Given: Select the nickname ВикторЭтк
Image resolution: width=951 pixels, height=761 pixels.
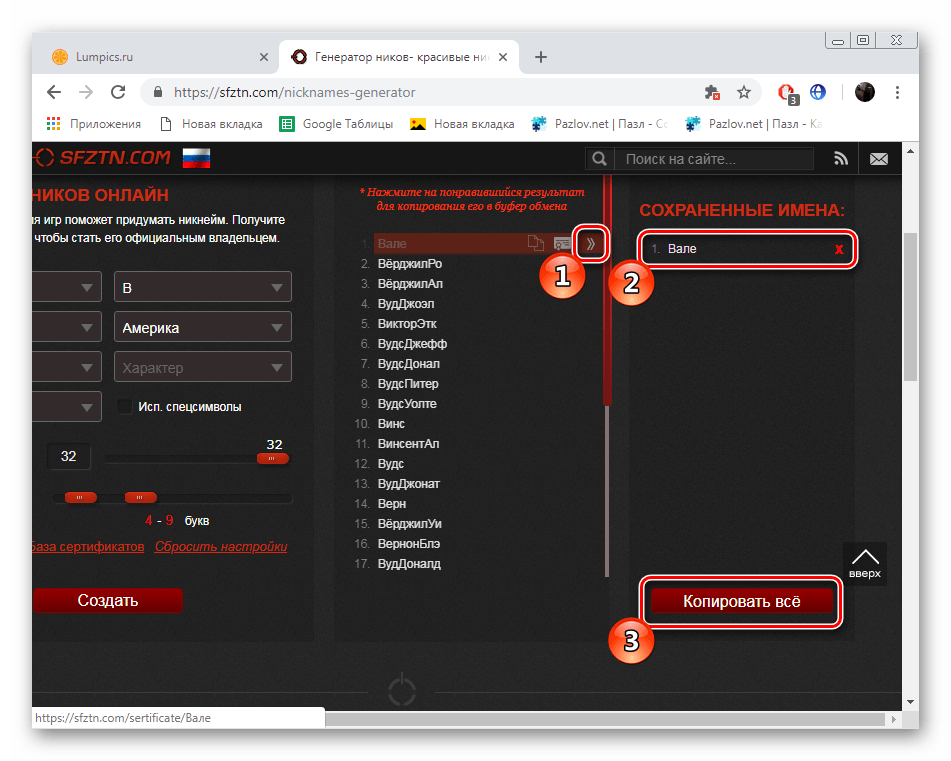Looking at the screenshot, I should click(407, 324).
